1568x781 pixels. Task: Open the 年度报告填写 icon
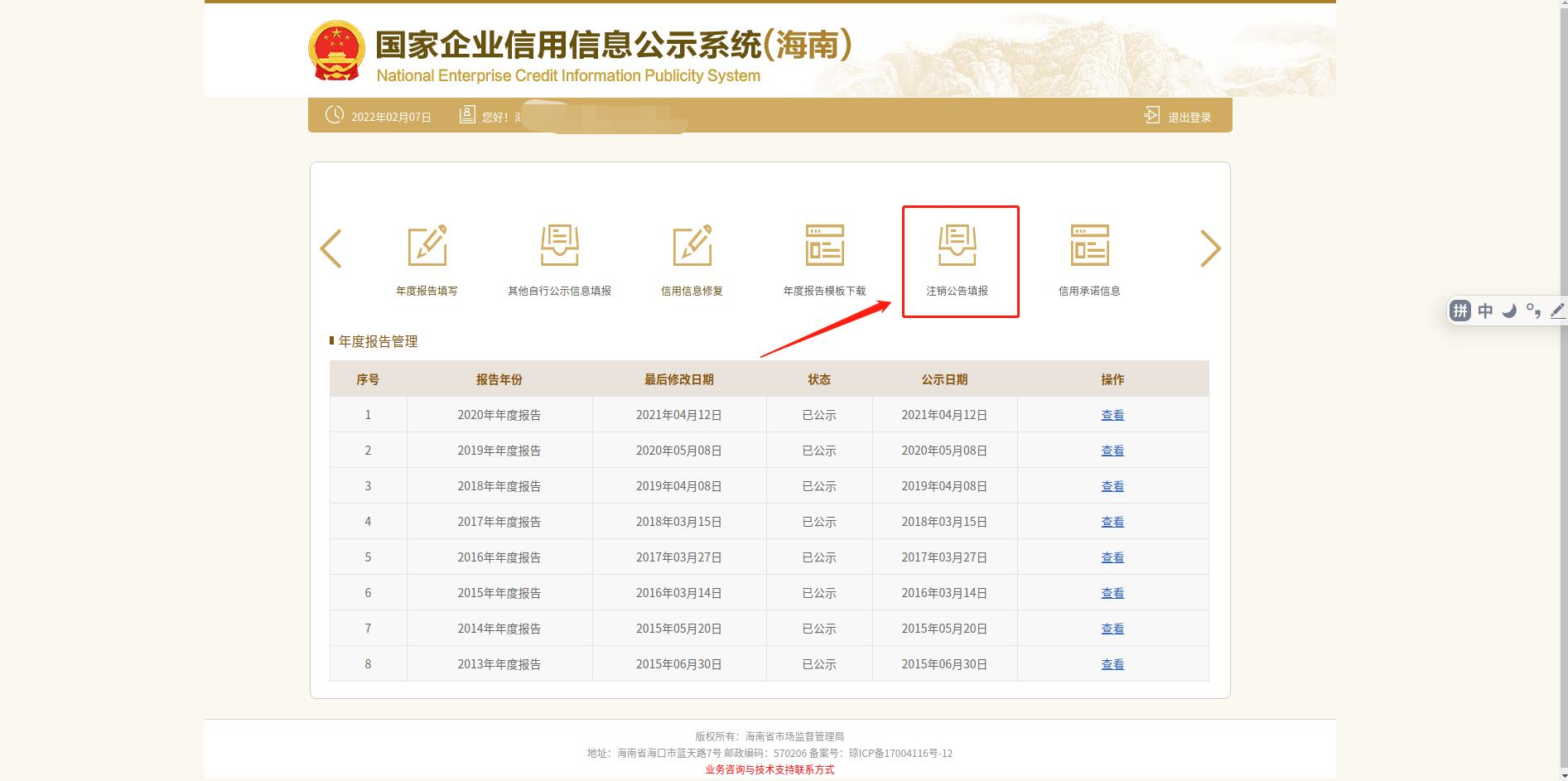427,246
